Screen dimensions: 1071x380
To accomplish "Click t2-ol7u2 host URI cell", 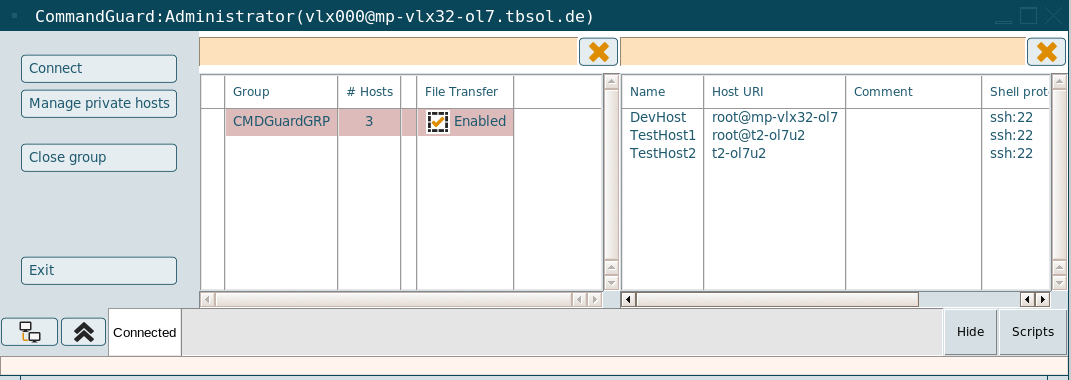I will click(738, 153).
